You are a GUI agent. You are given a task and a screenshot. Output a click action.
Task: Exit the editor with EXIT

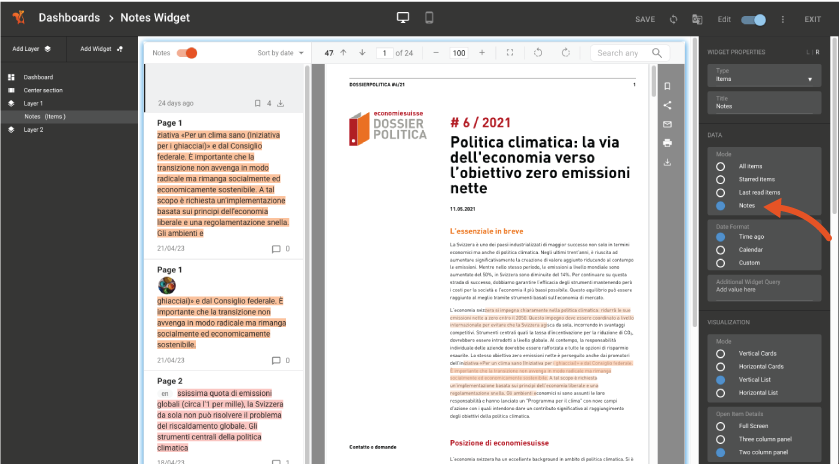(x=812, y=19)
